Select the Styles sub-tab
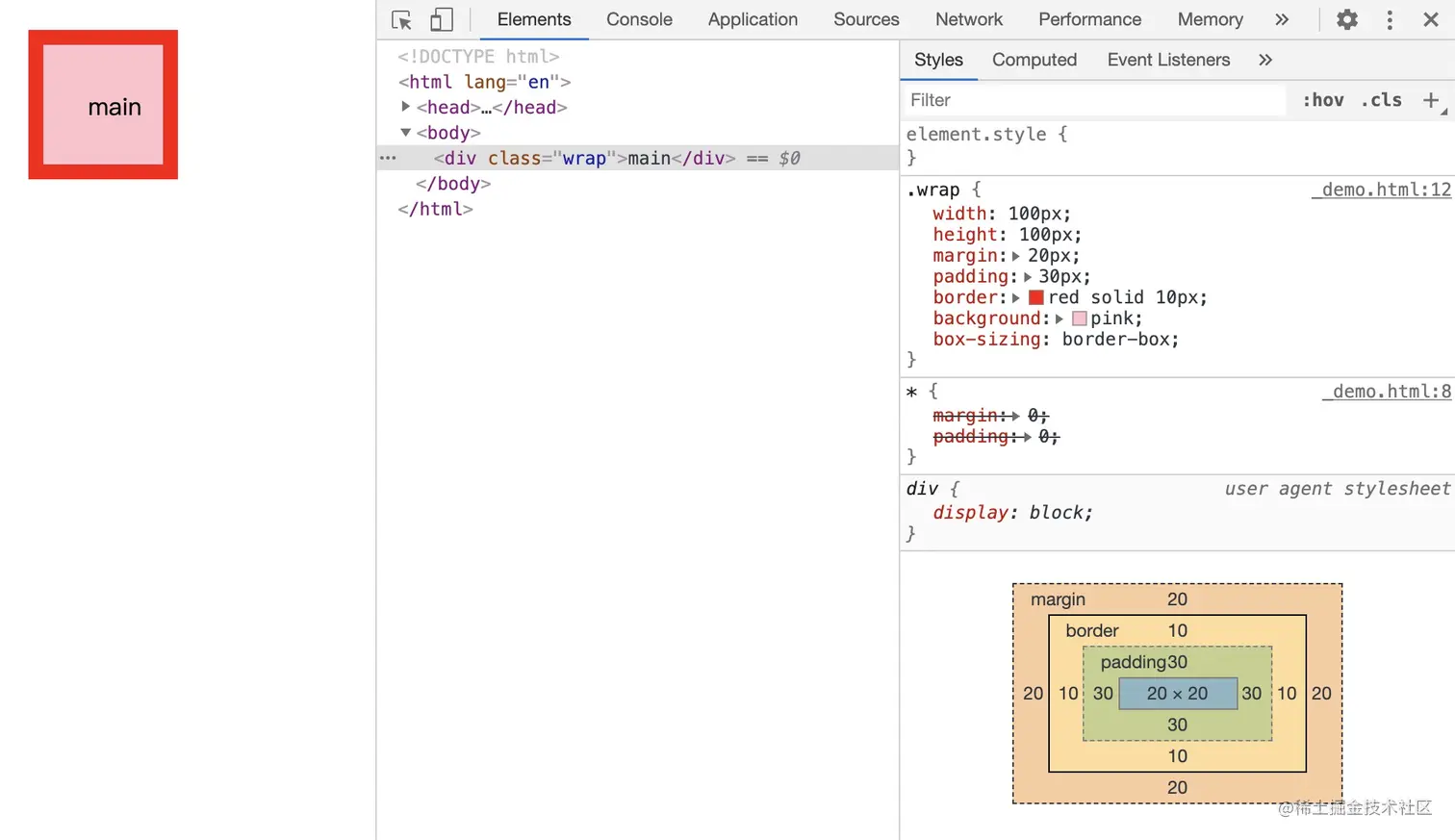 [938, 60]
